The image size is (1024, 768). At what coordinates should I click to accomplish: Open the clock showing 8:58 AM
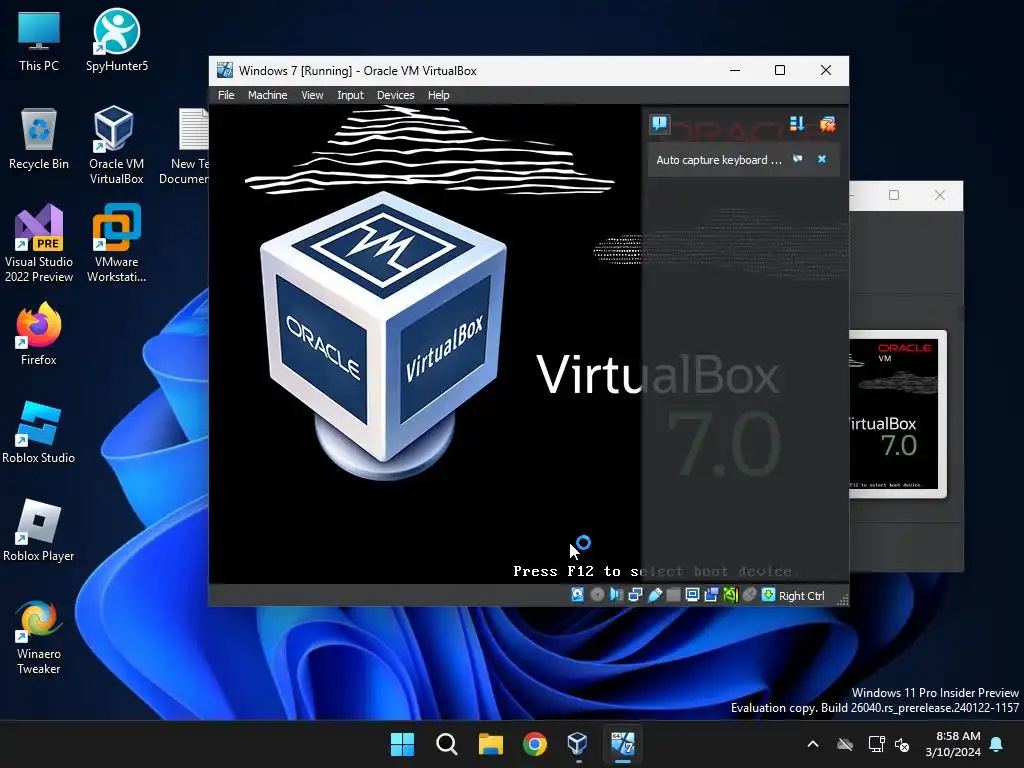(x=953, y=744)
